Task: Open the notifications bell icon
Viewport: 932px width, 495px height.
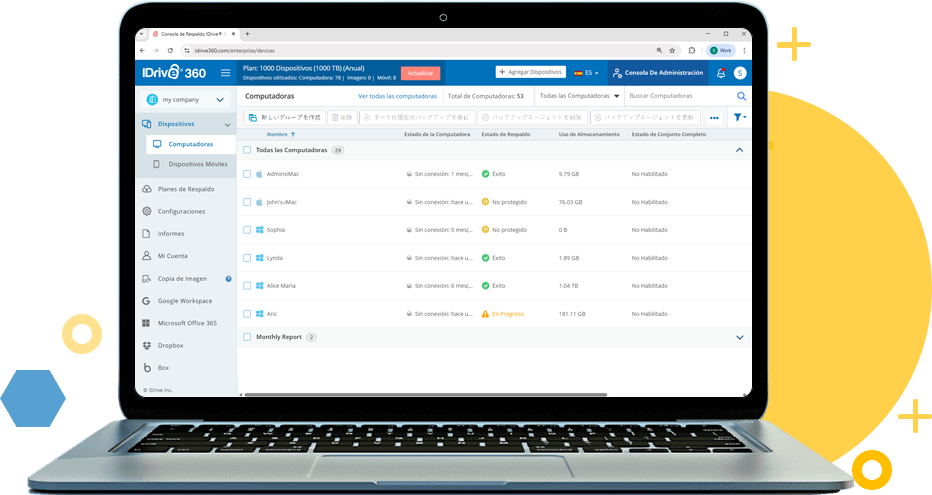Action: 720,73
